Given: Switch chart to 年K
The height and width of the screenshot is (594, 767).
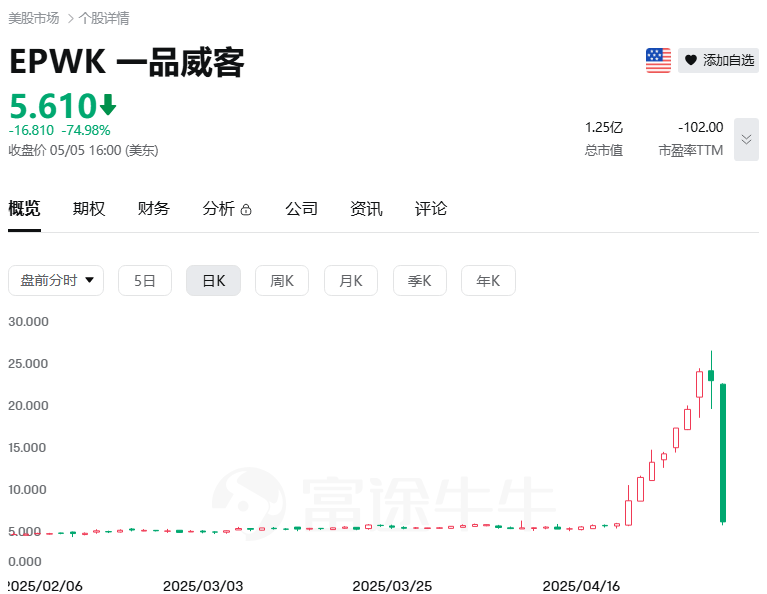Looking at the screenshot, I should coord(488,280).
